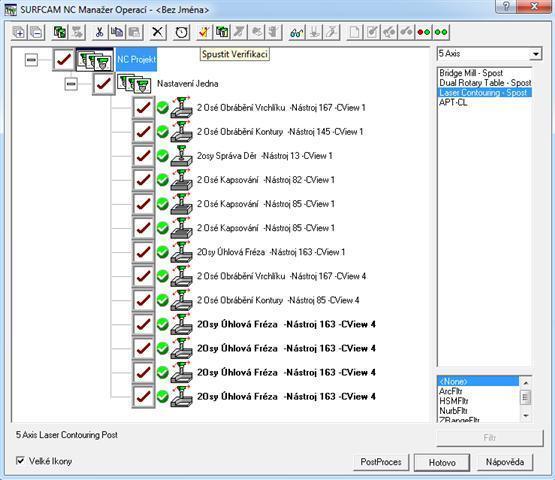Uncheck Úhlová Fréza Nástroj 163 CView 1
The height and width of the screenshot is (480, 555).
(x=143, y=252)
